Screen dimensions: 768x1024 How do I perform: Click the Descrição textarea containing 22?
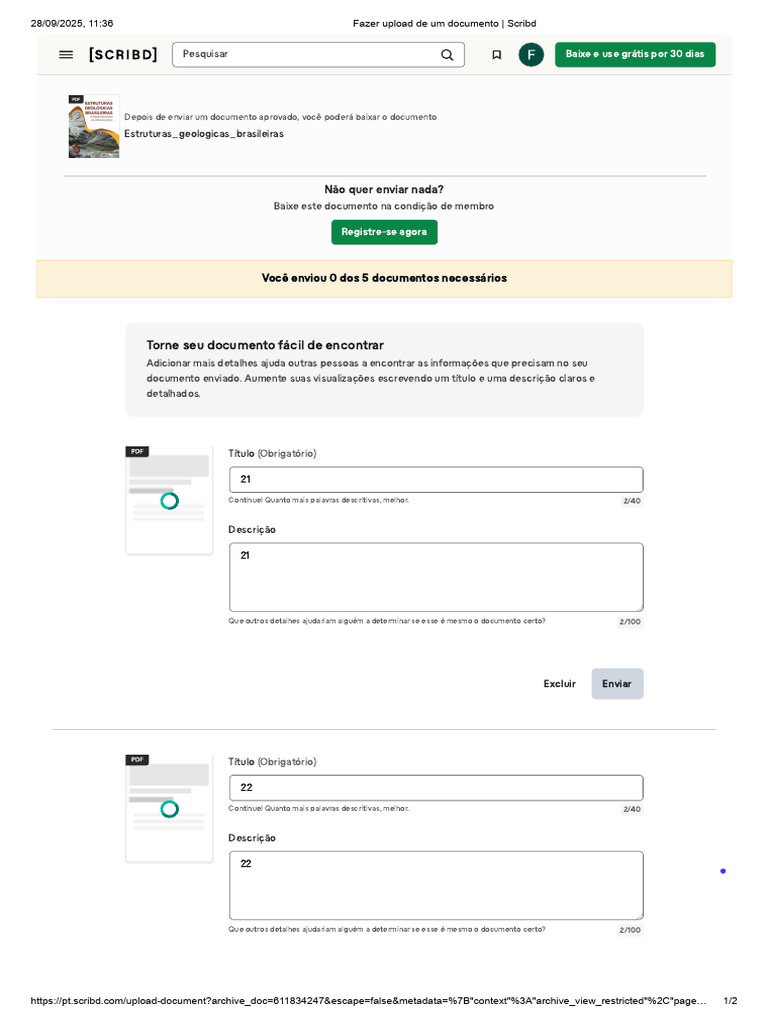pyautogui.click(x=436, y=885)
